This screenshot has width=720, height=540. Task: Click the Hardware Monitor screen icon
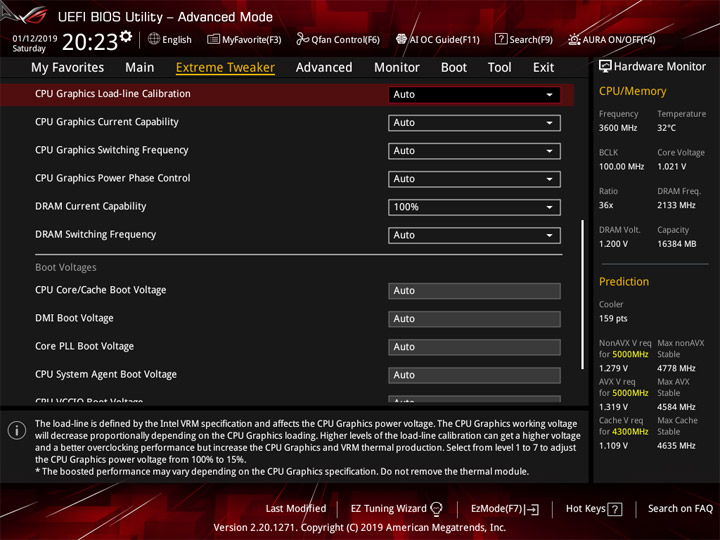(605, 66)
